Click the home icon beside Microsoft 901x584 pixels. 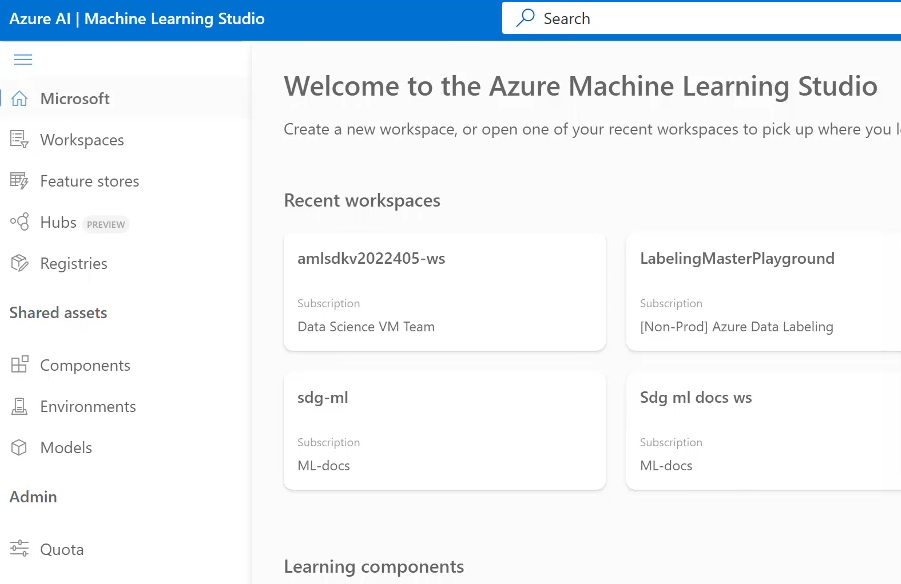pos(20,98)
